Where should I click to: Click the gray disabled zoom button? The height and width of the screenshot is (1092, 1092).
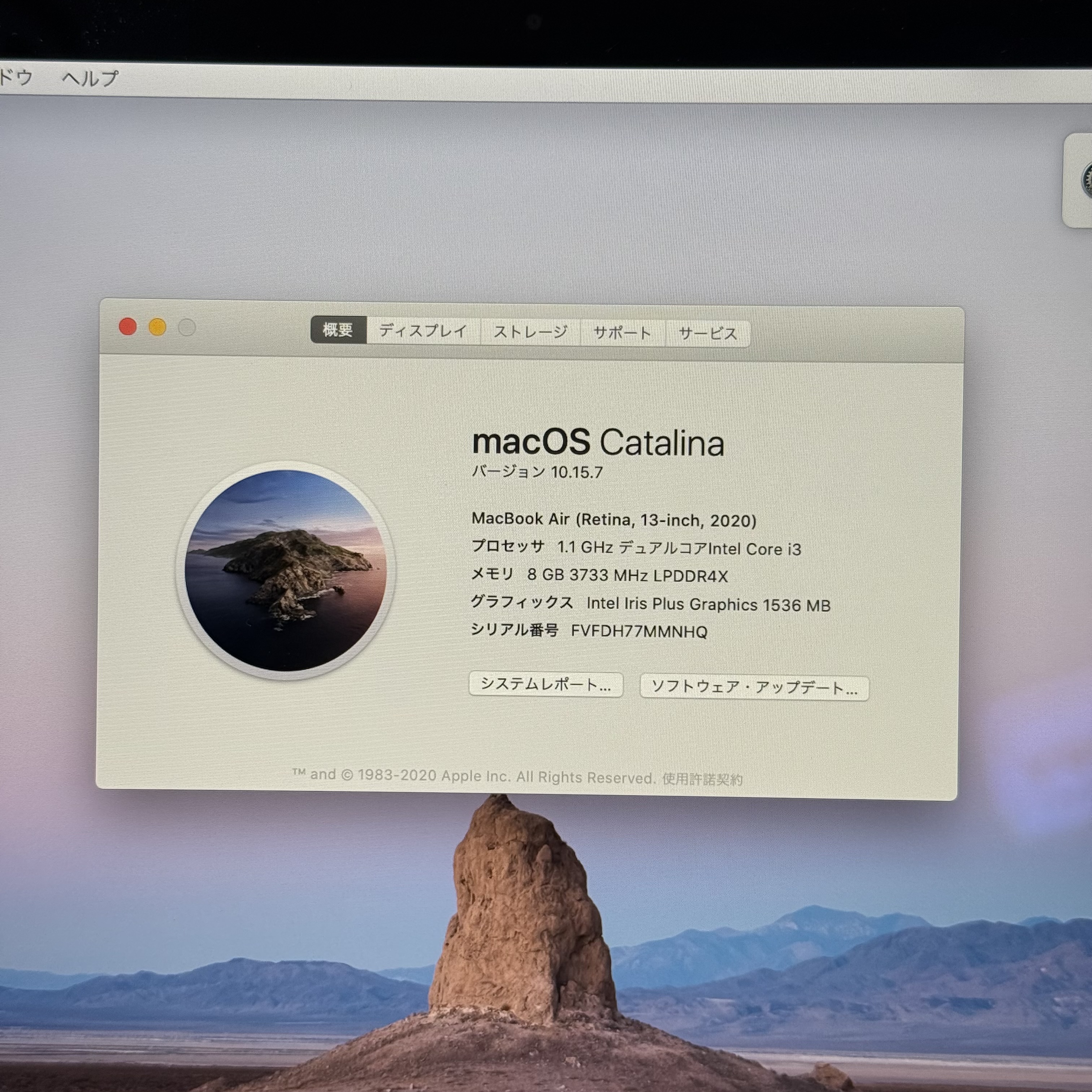tap(187, 327)
